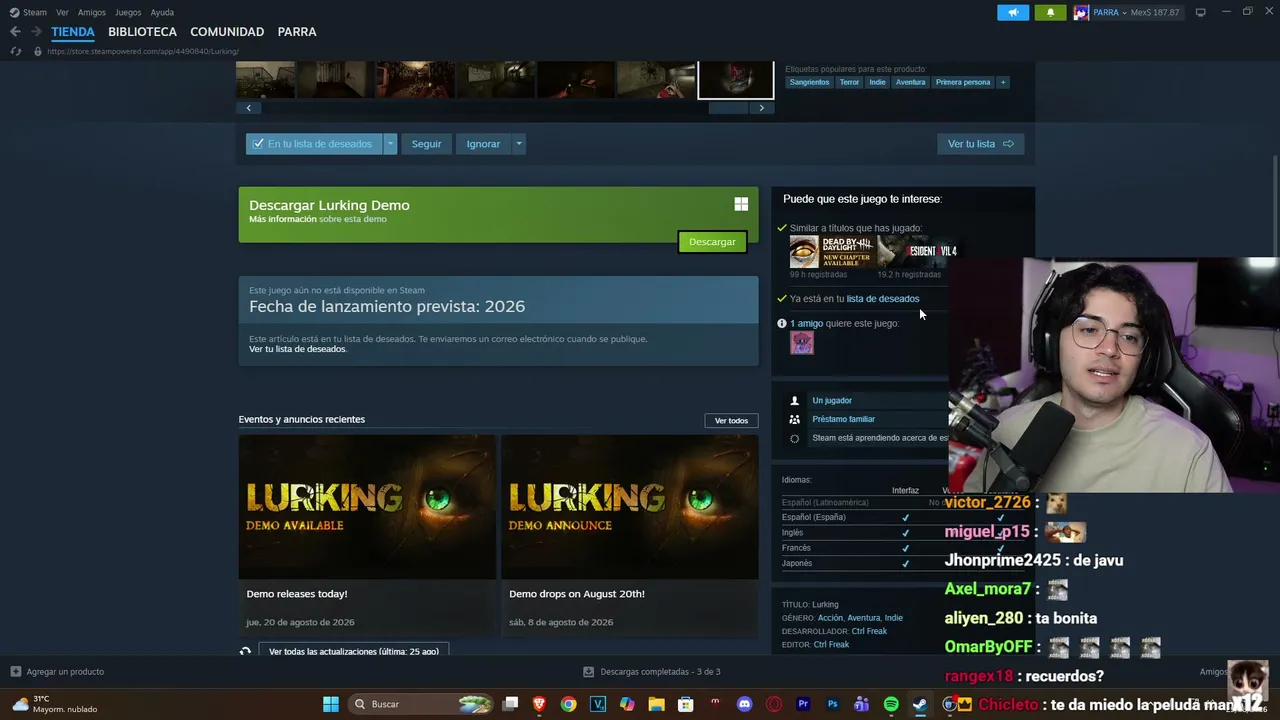Switch to the COMUNIDAD tab

click(x=227, y=32)
